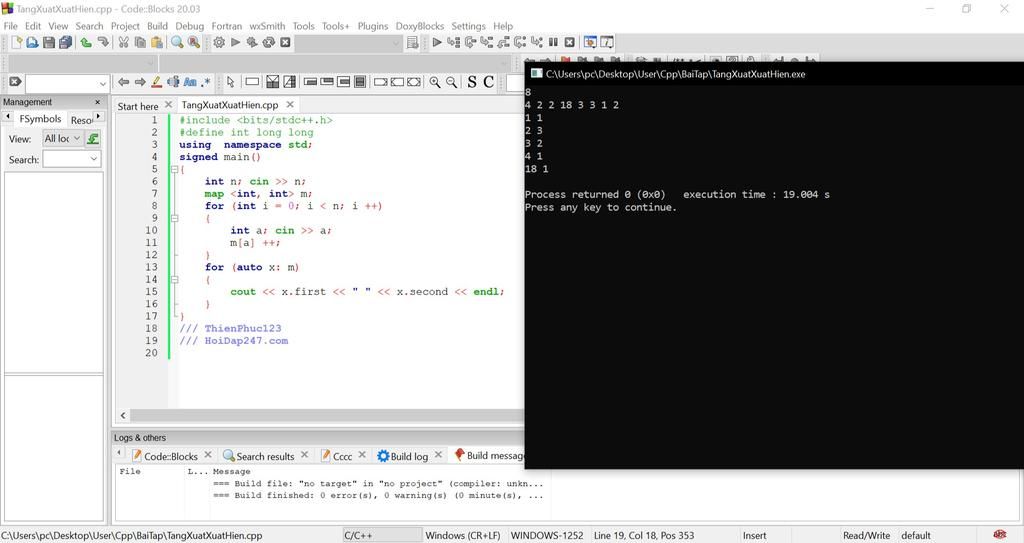Screen dimensions: 1024x543
Task: Open the Build menu
Action: (157, 26)
